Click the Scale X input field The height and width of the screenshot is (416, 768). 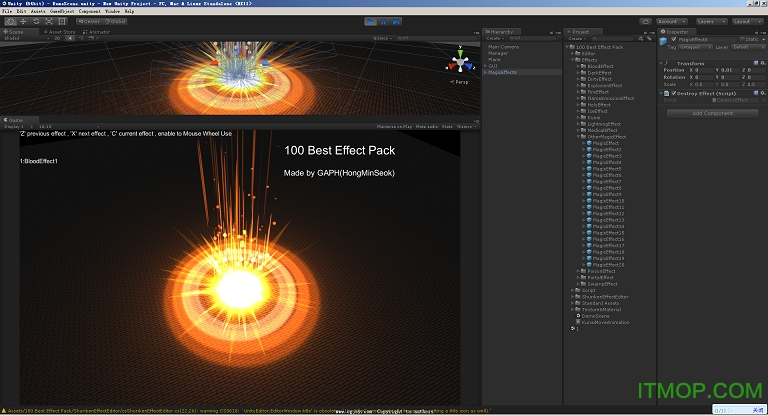(x=703, y=84)
